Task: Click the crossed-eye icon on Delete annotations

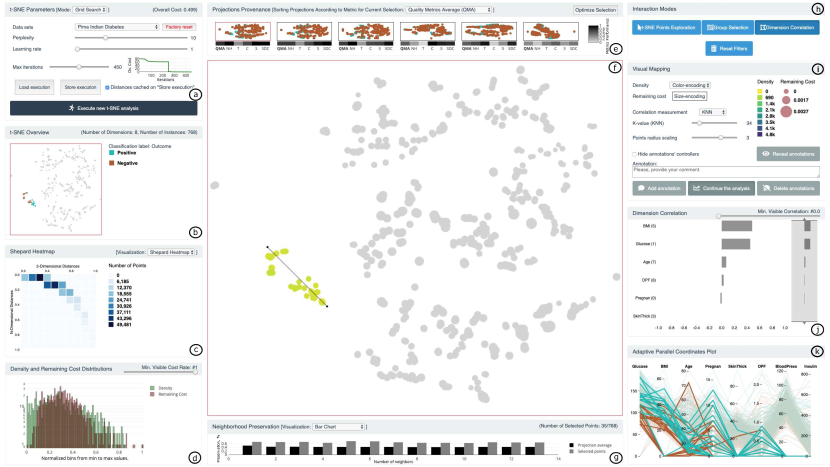Action: 765,187
